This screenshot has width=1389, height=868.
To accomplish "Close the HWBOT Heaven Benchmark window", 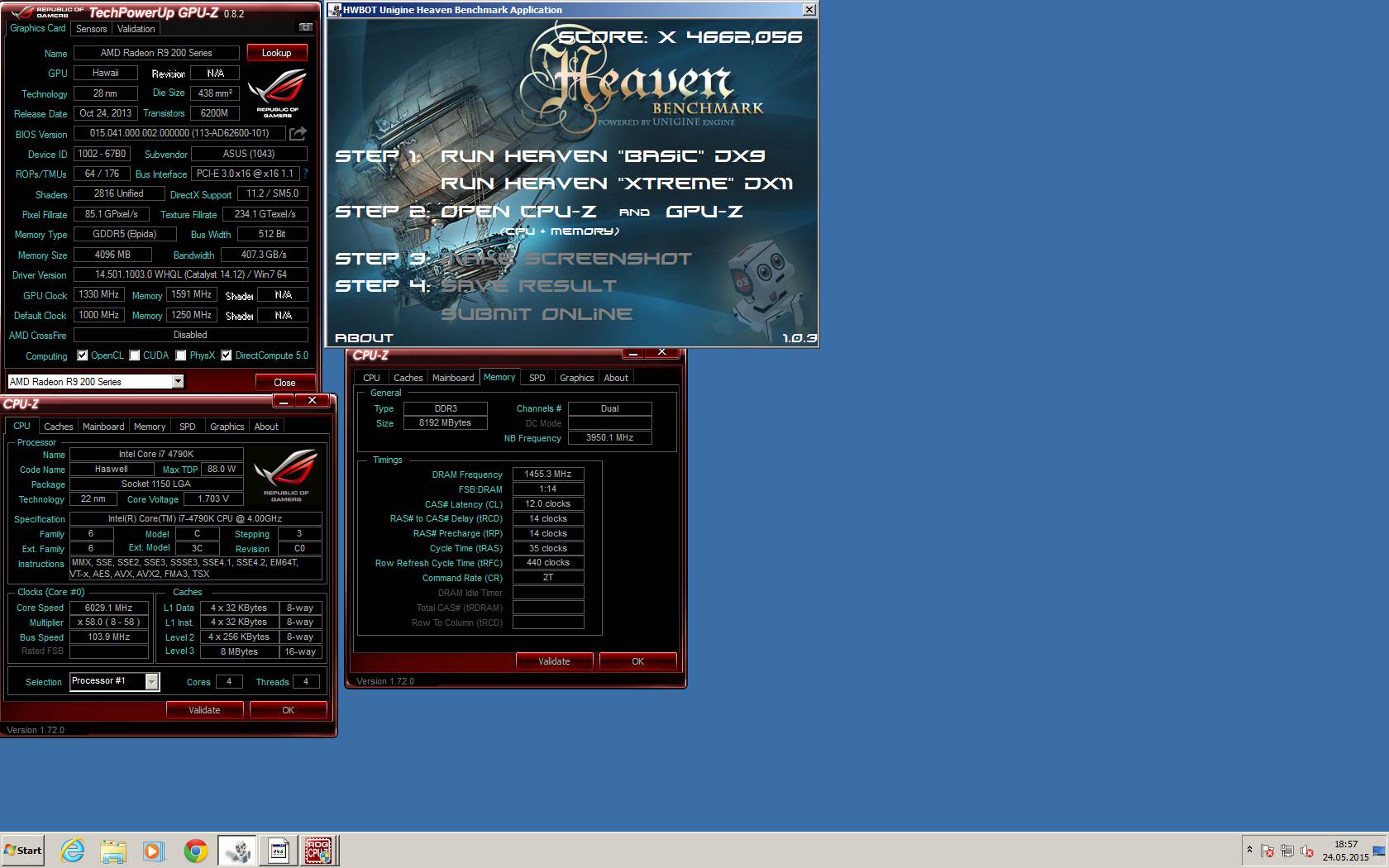I will (809, 10).
